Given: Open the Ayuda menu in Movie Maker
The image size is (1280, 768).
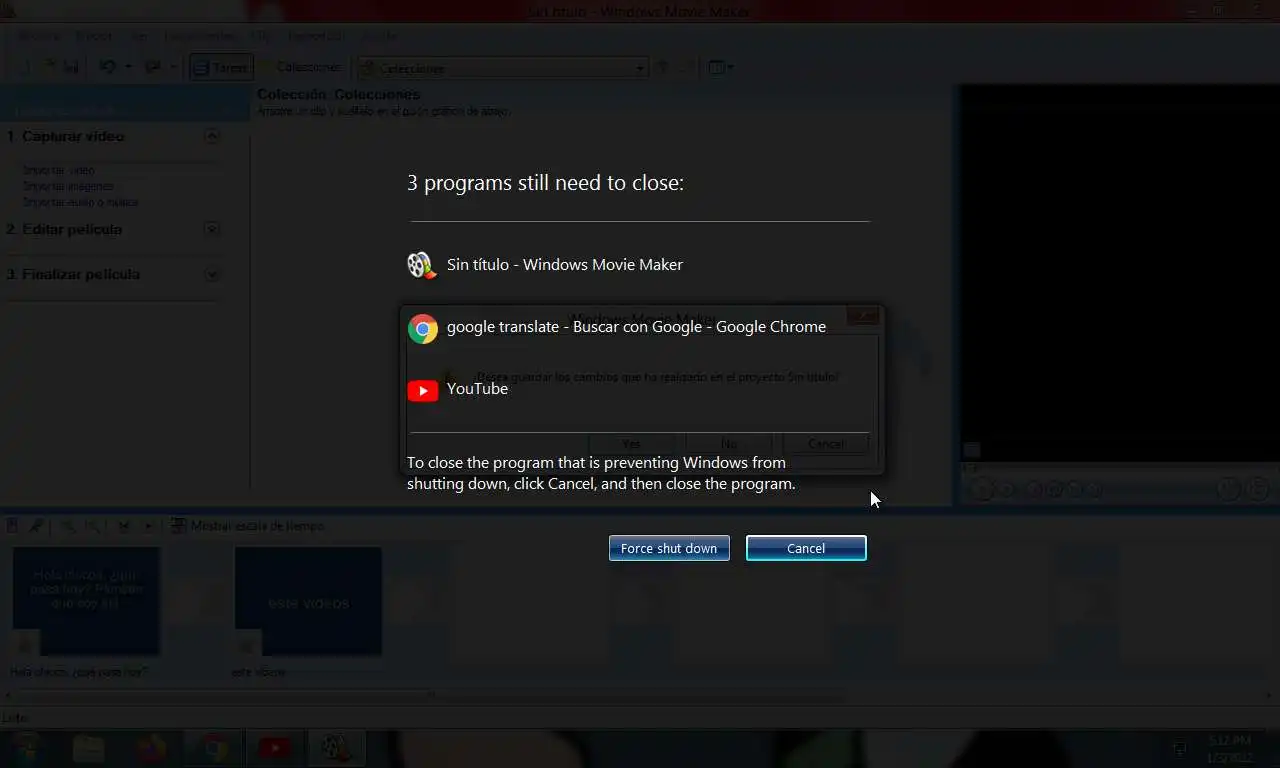Looking at the screenshot, I should coord(378,36).
